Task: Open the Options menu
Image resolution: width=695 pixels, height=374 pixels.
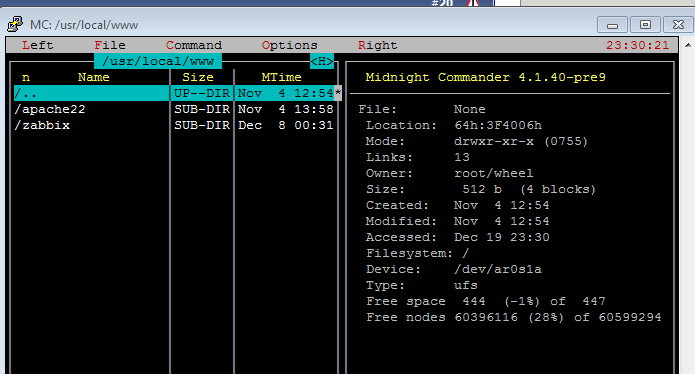Action: pyautogui.click(x=289, y=45)
